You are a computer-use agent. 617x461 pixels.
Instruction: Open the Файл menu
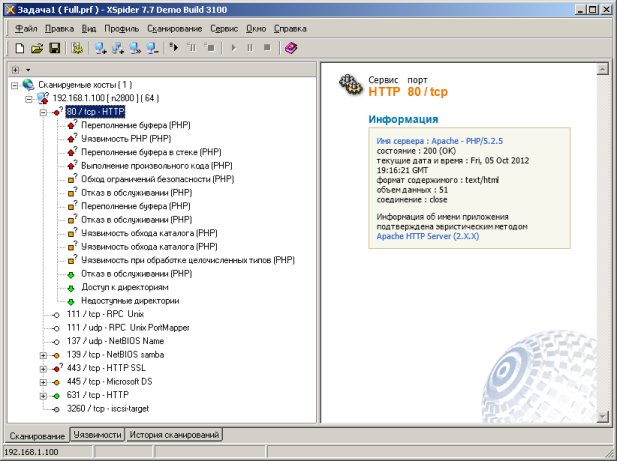click(x=26, y=29)
